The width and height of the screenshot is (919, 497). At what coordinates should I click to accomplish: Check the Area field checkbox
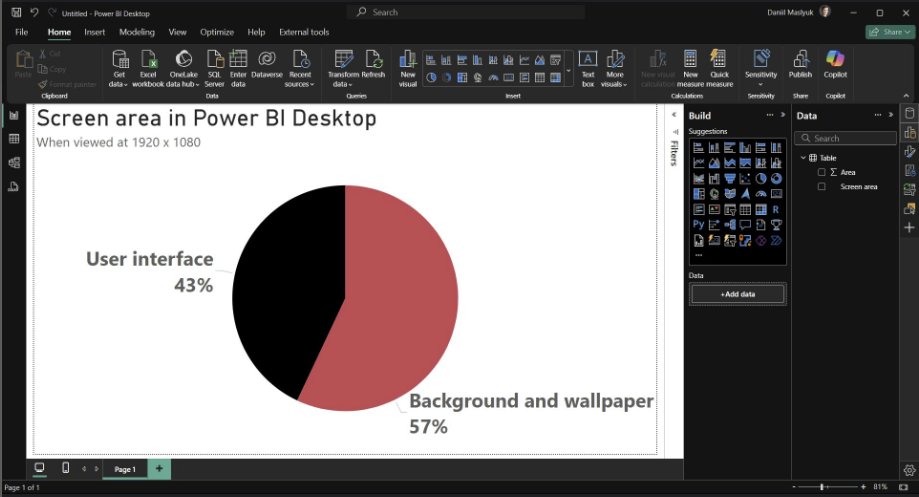pos(822,172)
